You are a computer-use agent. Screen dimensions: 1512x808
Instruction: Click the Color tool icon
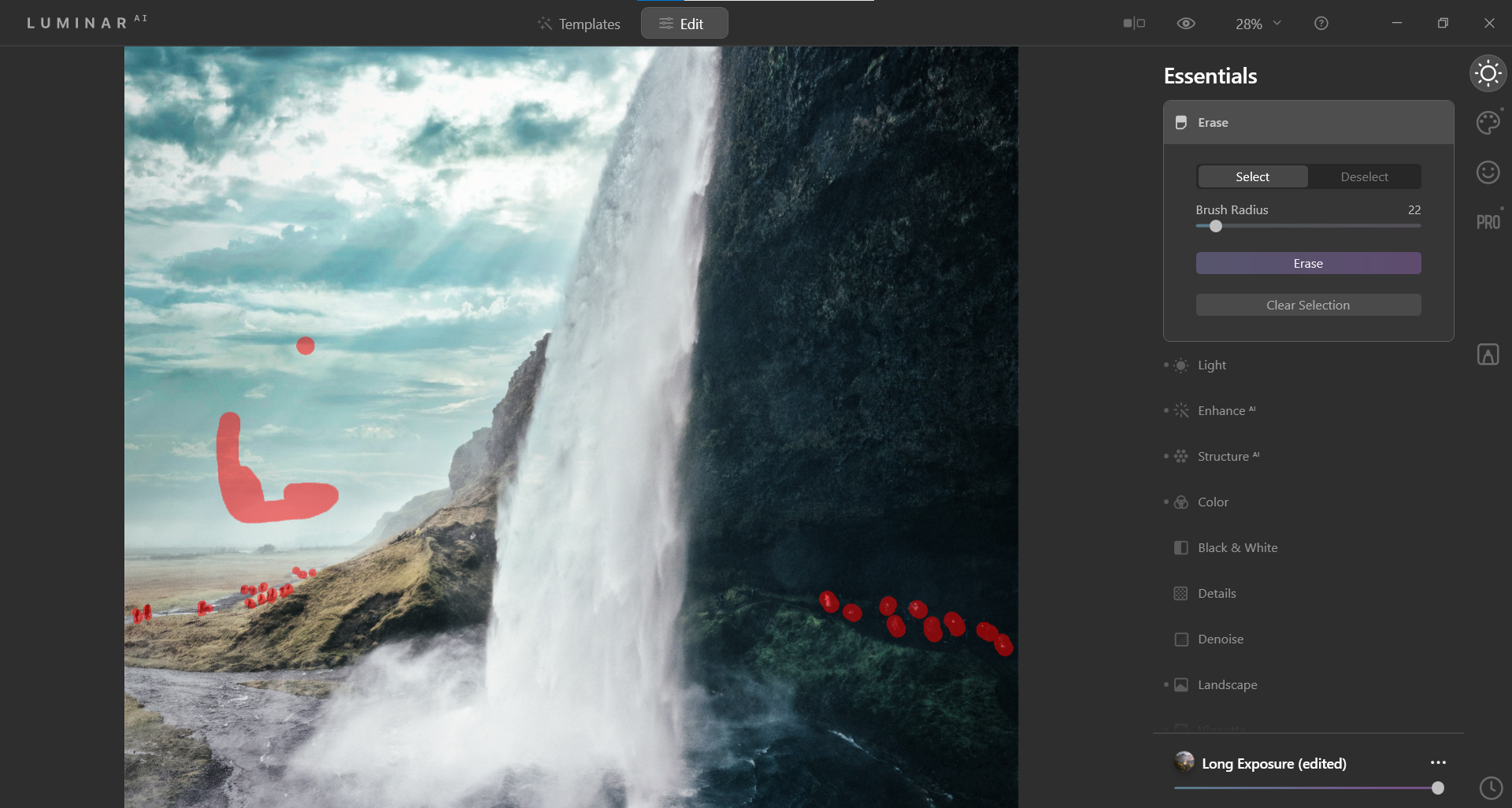tap(1180, 502)
